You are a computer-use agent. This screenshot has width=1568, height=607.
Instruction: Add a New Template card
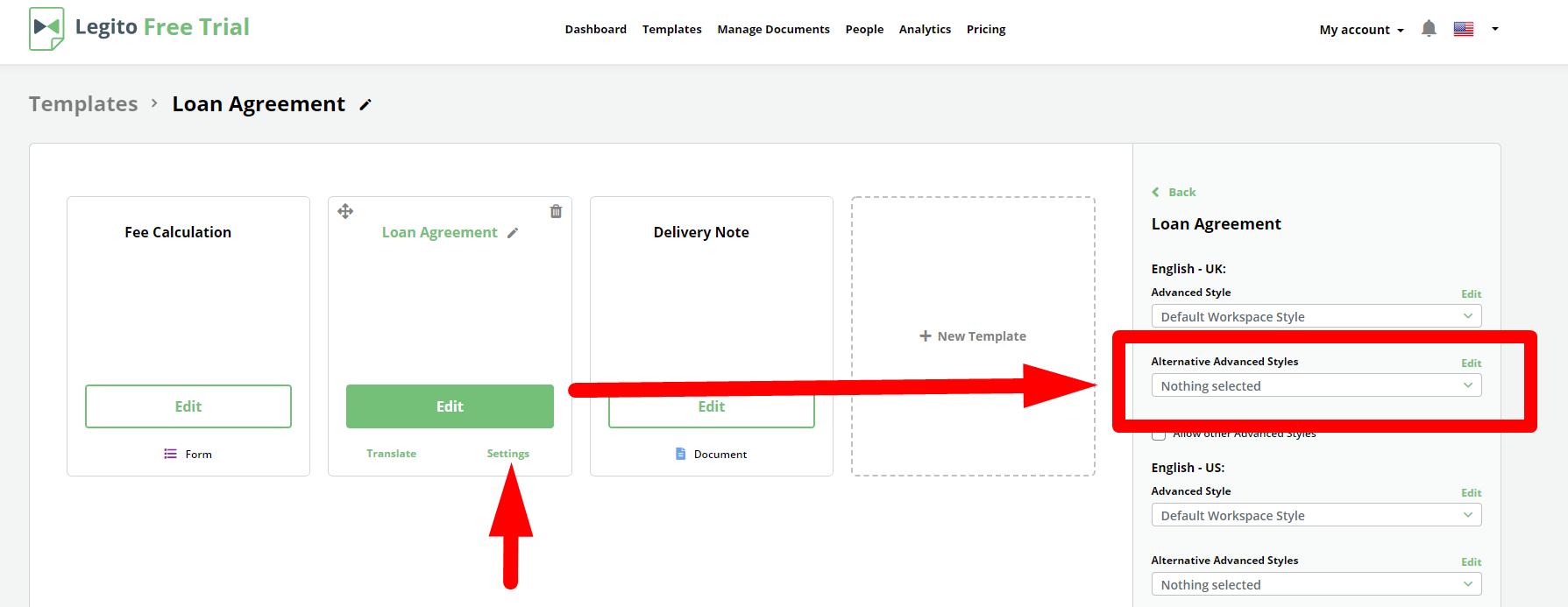coord(973,336)
